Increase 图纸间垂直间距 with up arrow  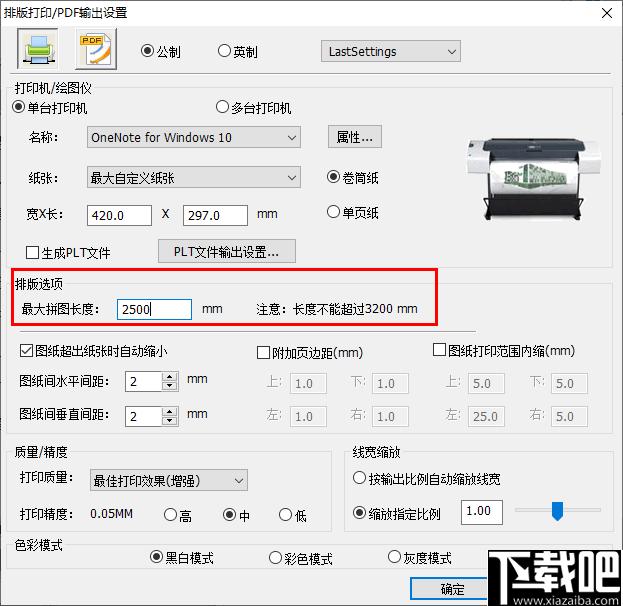pyautogui.click(x=170, y=411)
